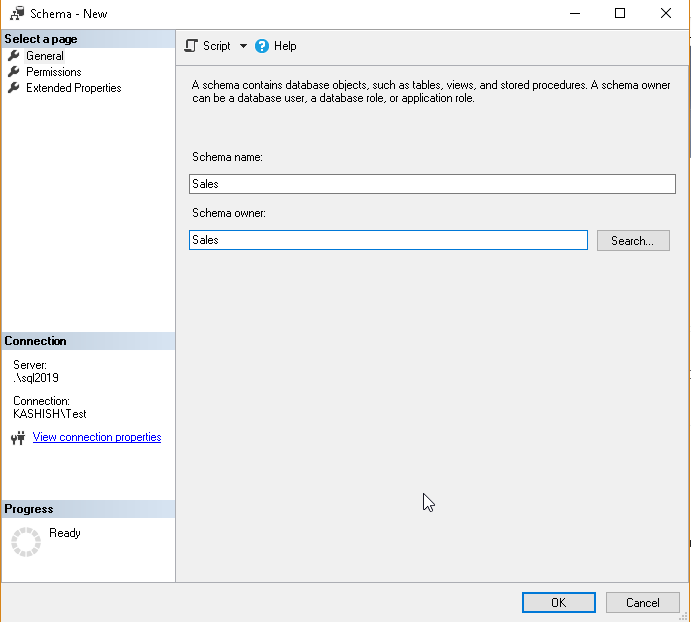The height and width of the screenshot is (622, 691).
Task: Expand the Script dropdown arrow
Action: coord(243,46)
